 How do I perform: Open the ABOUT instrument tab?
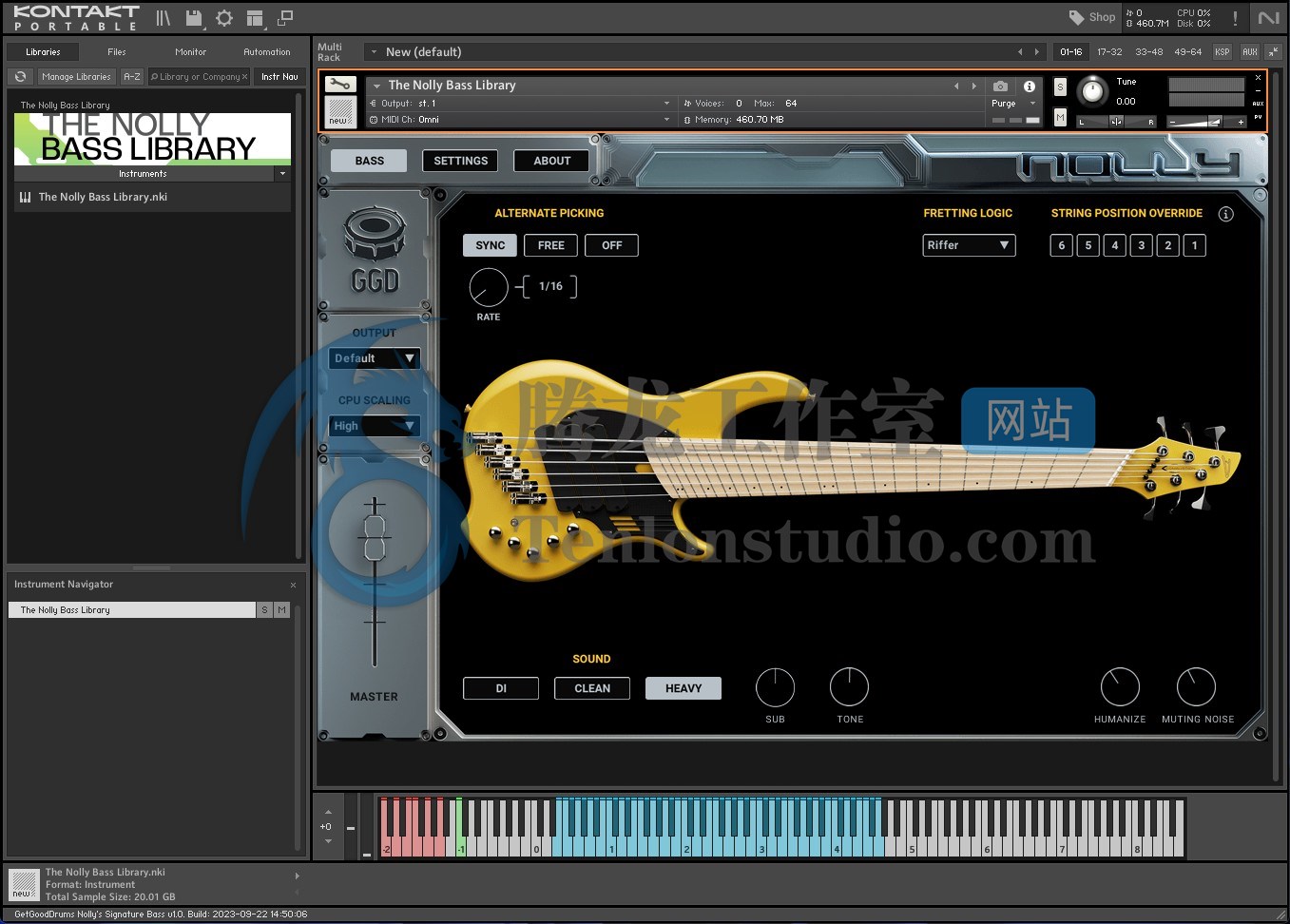552,161
